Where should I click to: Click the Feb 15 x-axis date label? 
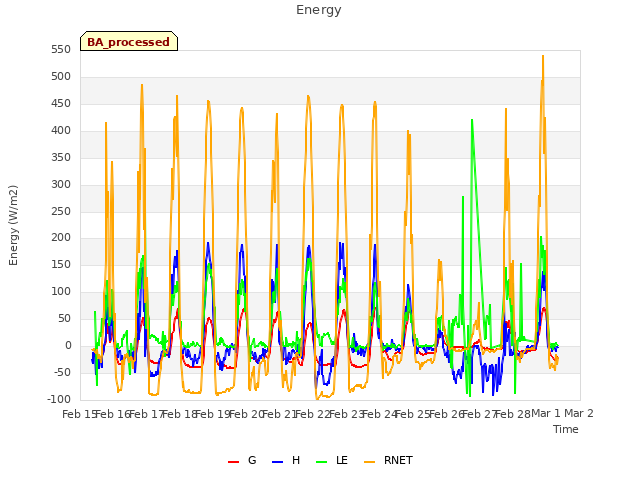(77, 414)
